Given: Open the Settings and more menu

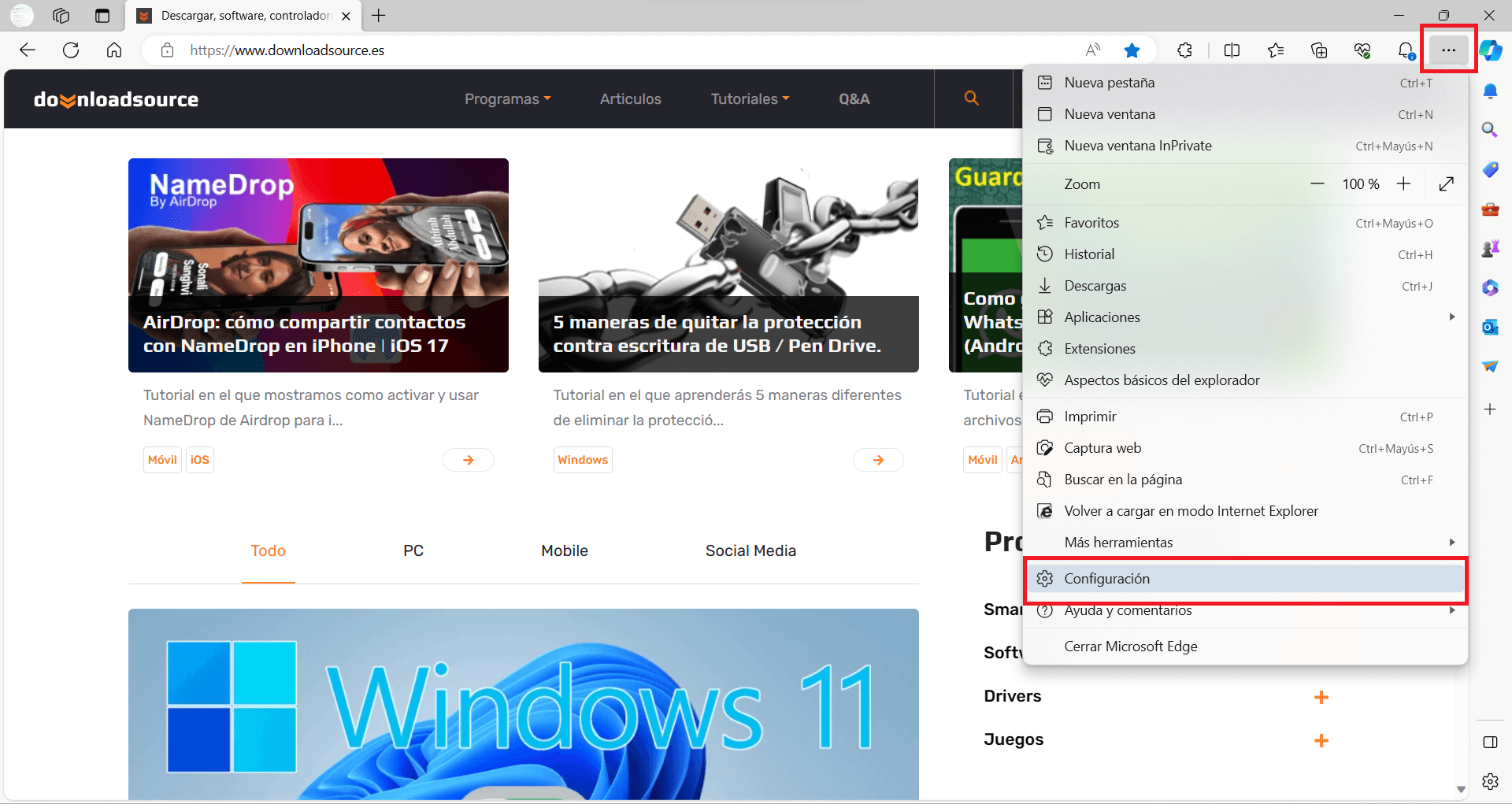Looking at the screenshot, I should coord(1448,50).
